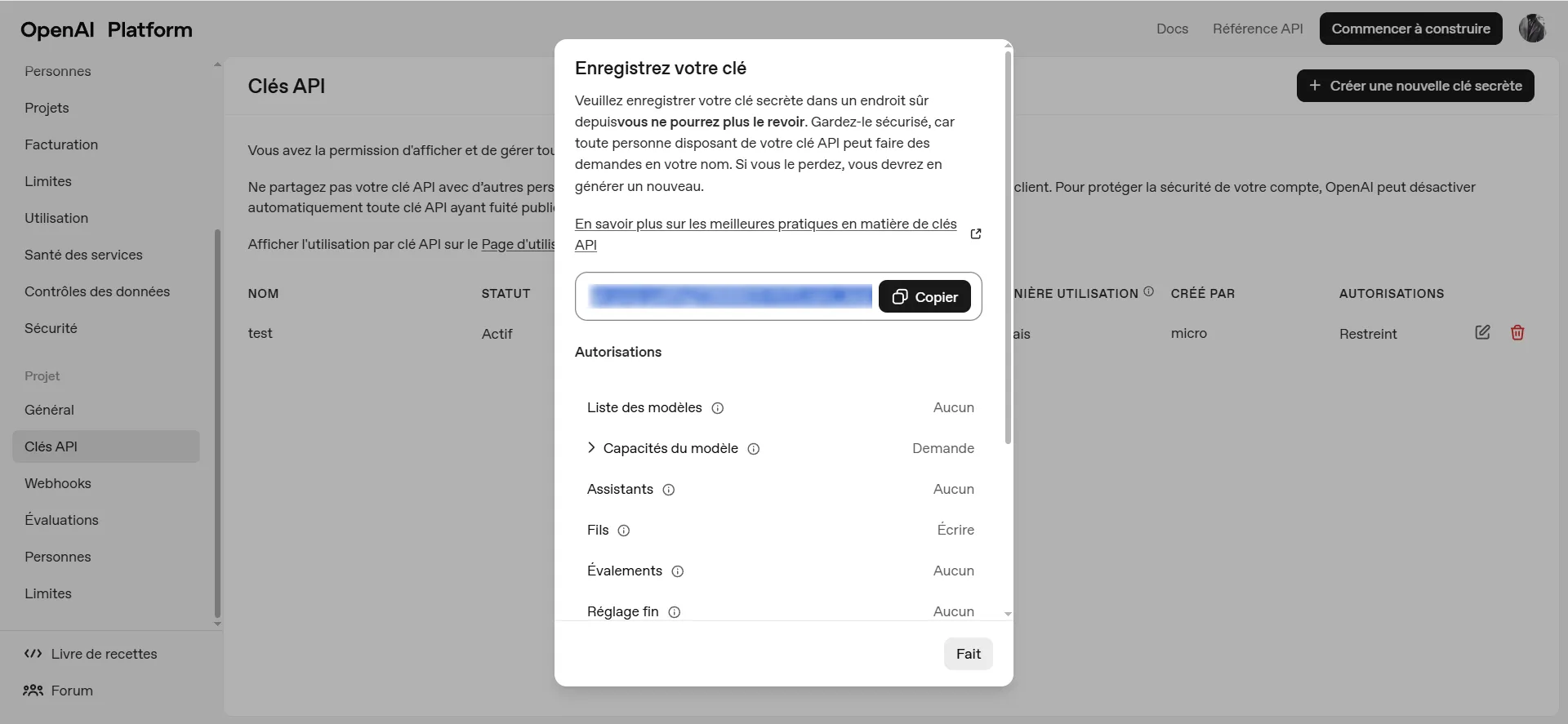Open the Assistants permission dropdown showing Aucun
The width and height of the screenshot is (1568, 724).
tap(953, 489)
